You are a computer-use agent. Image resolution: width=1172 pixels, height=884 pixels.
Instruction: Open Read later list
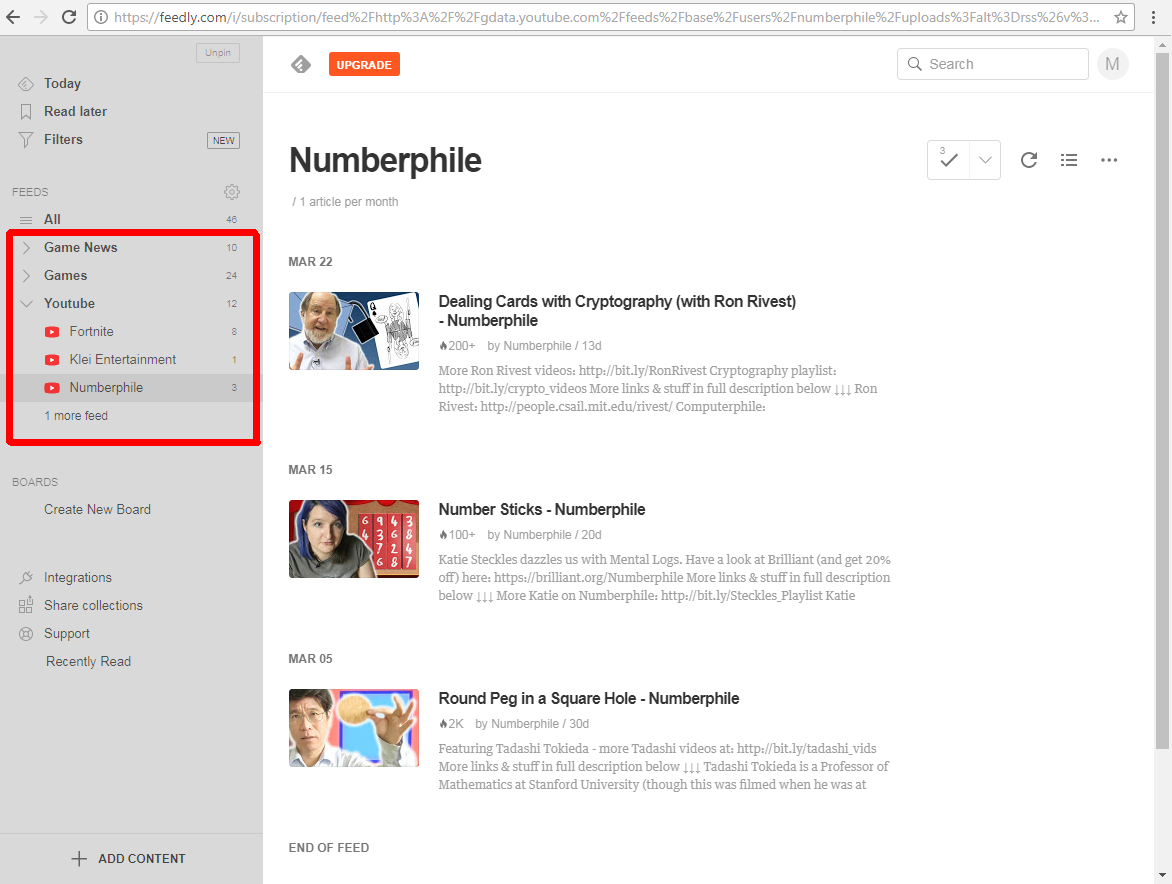pos(75,111)
